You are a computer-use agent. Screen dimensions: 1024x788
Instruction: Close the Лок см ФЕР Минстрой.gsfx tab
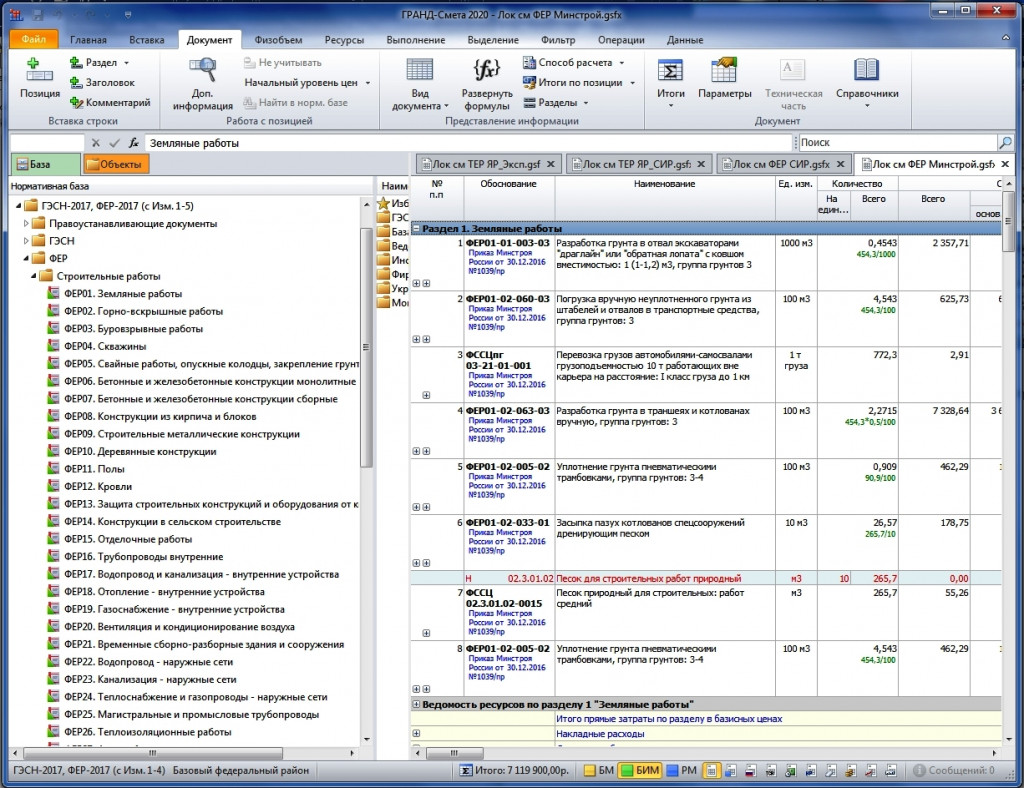click(1005, 164)
